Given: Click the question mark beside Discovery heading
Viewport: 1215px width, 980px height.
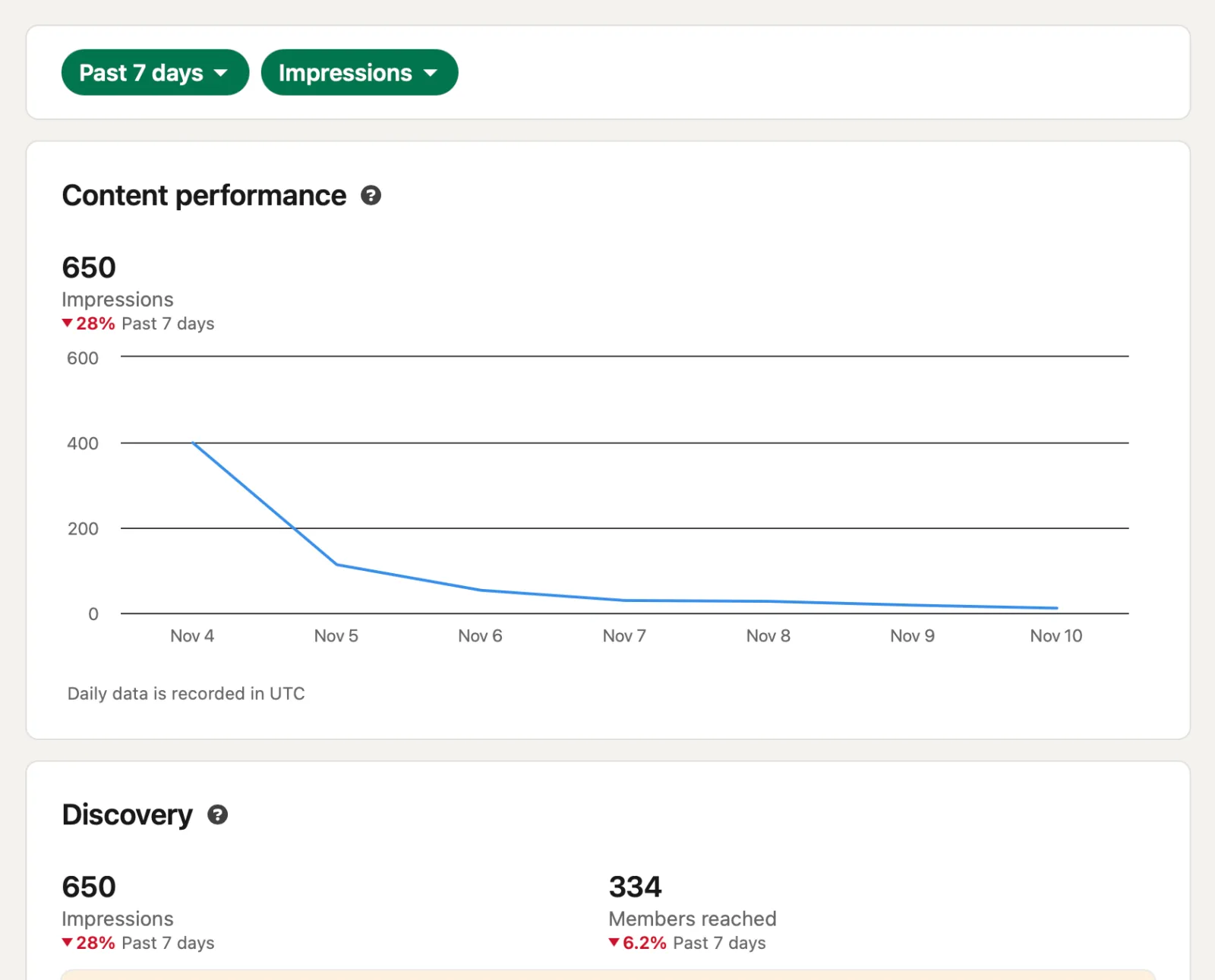Looking at the screenshot, I should (x=218, y=815).
